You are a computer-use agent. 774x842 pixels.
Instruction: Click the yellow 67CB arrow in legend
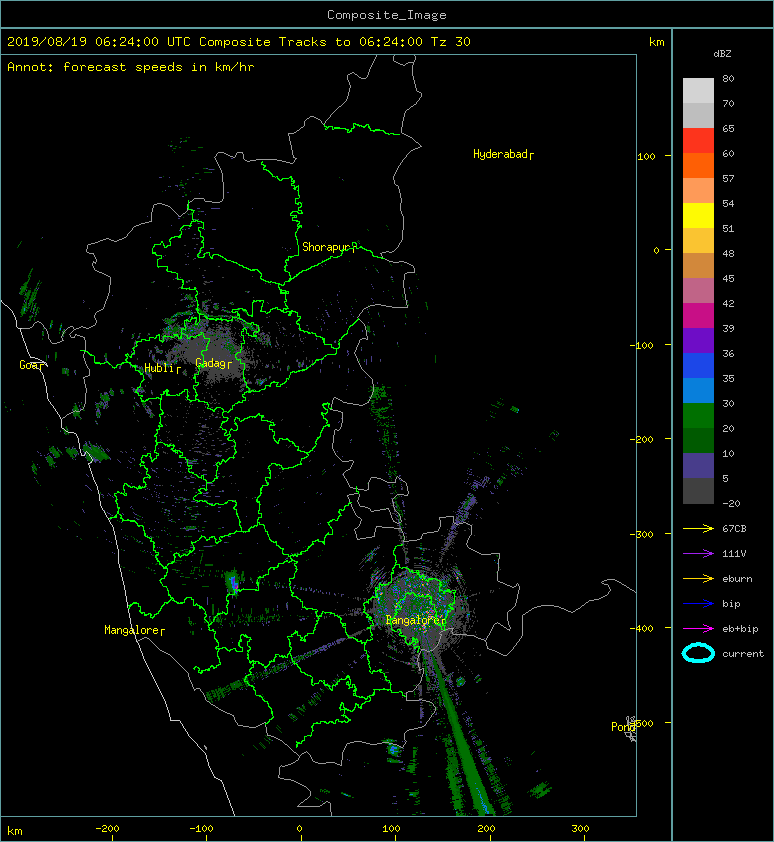(698, 528)
